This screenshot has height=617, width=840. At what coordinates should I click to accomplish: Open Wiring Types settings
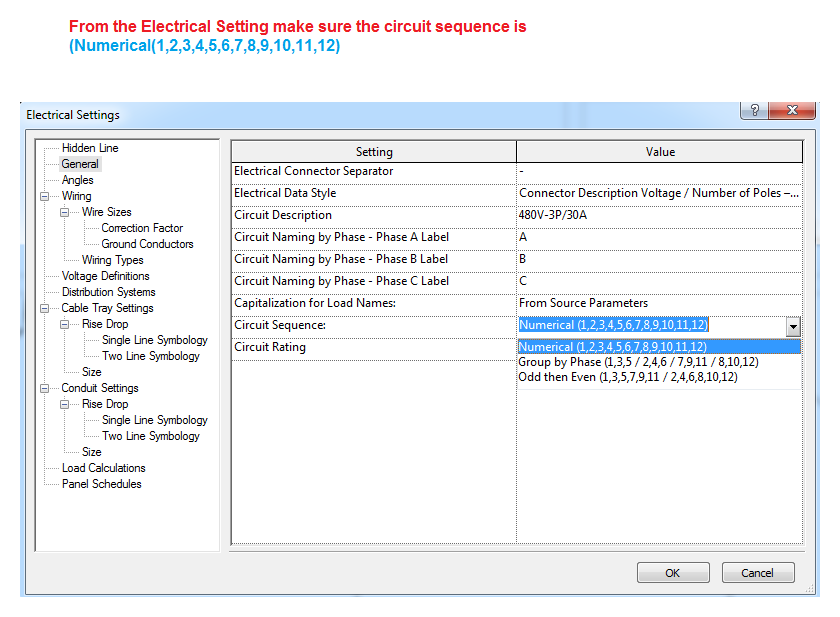click(112, 260)
